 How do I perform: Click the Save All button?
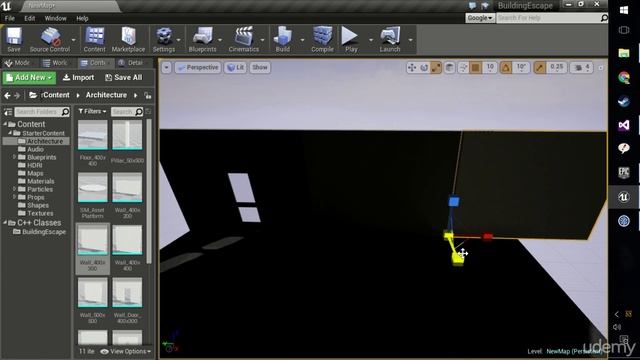tap(124, 78)
